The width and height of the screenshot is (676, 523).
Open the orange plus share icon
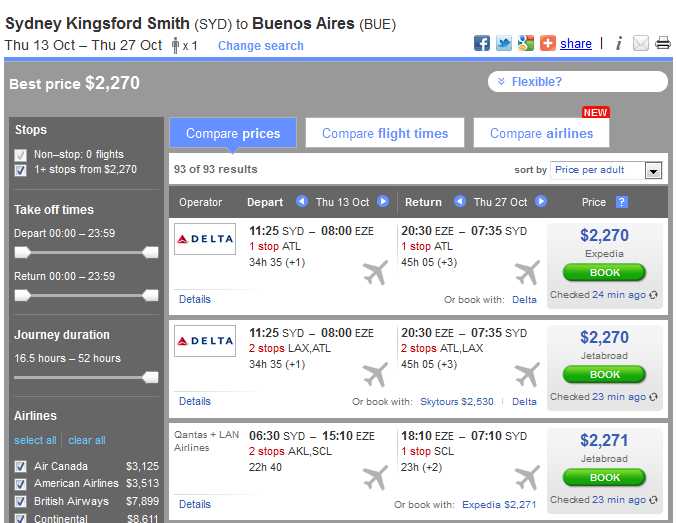pos(548,43)
